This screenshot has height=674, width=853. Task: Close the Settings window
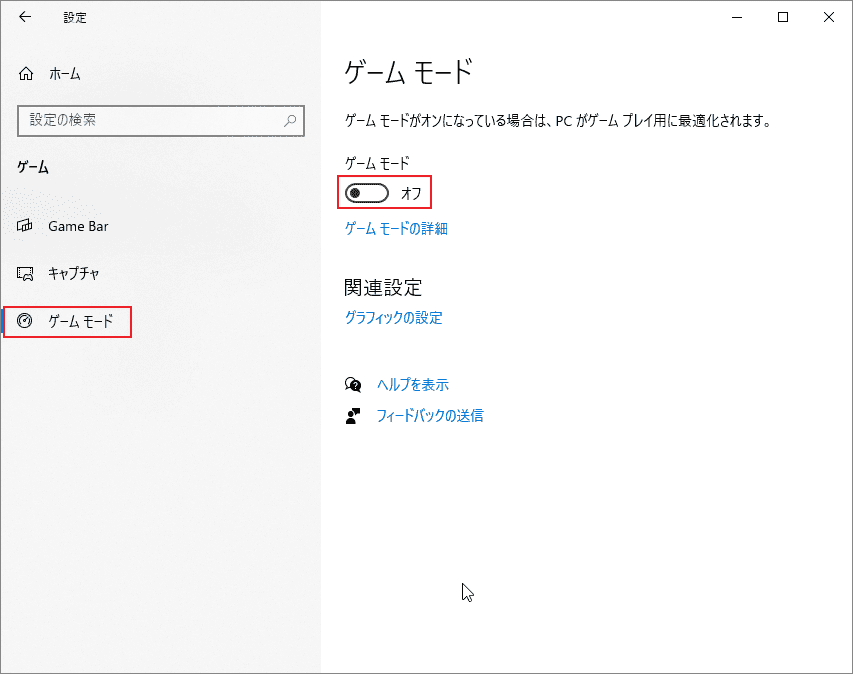(829, 17)
